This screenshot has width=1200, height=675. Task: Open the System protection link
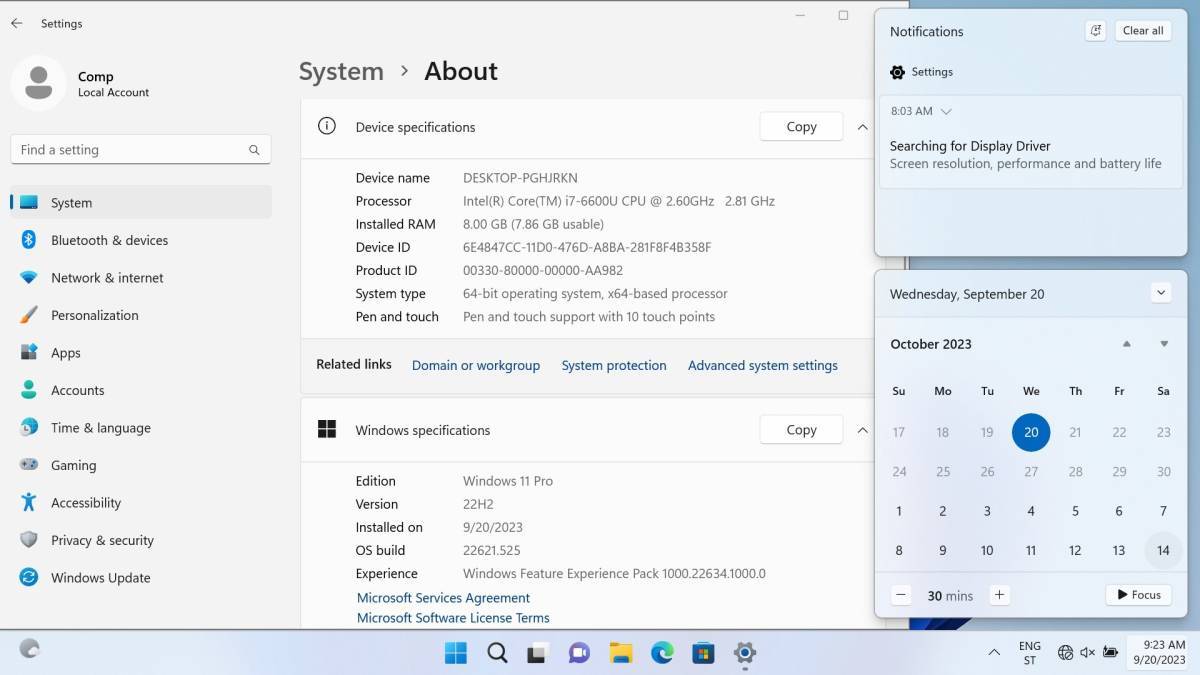pos(614,365)
